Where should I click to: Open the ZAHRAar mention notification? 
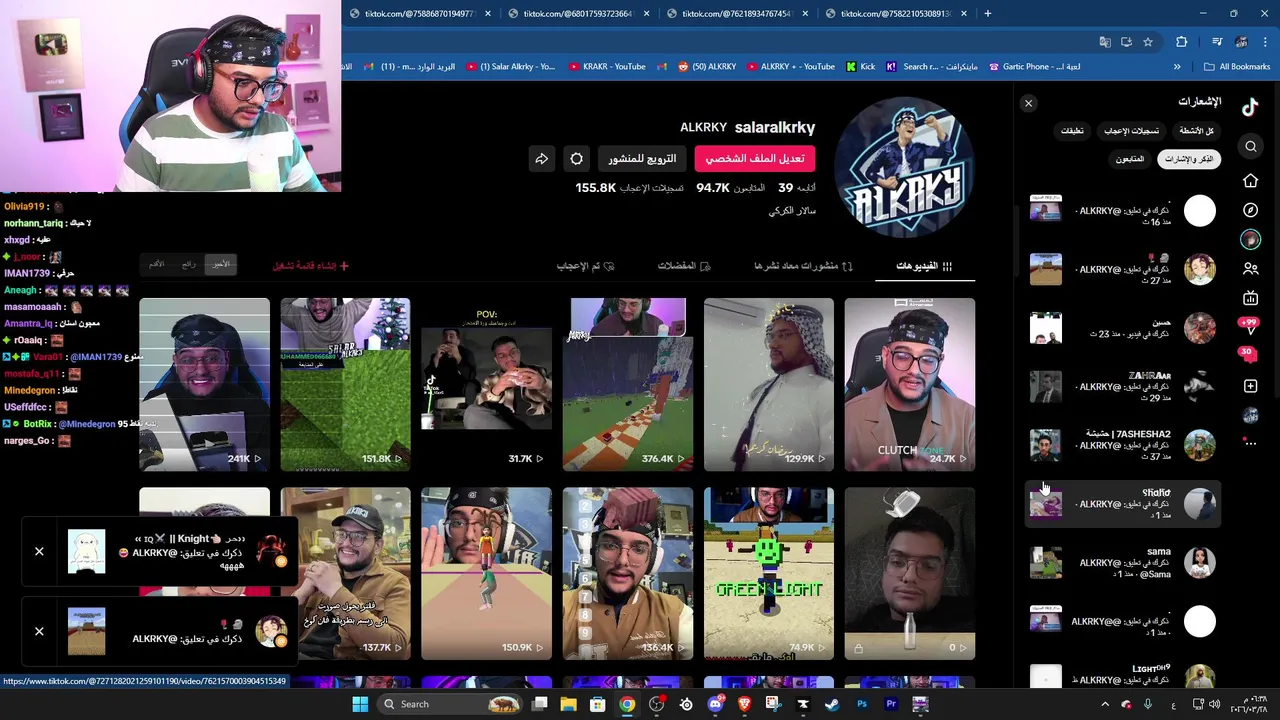[x=1123, y=387]
